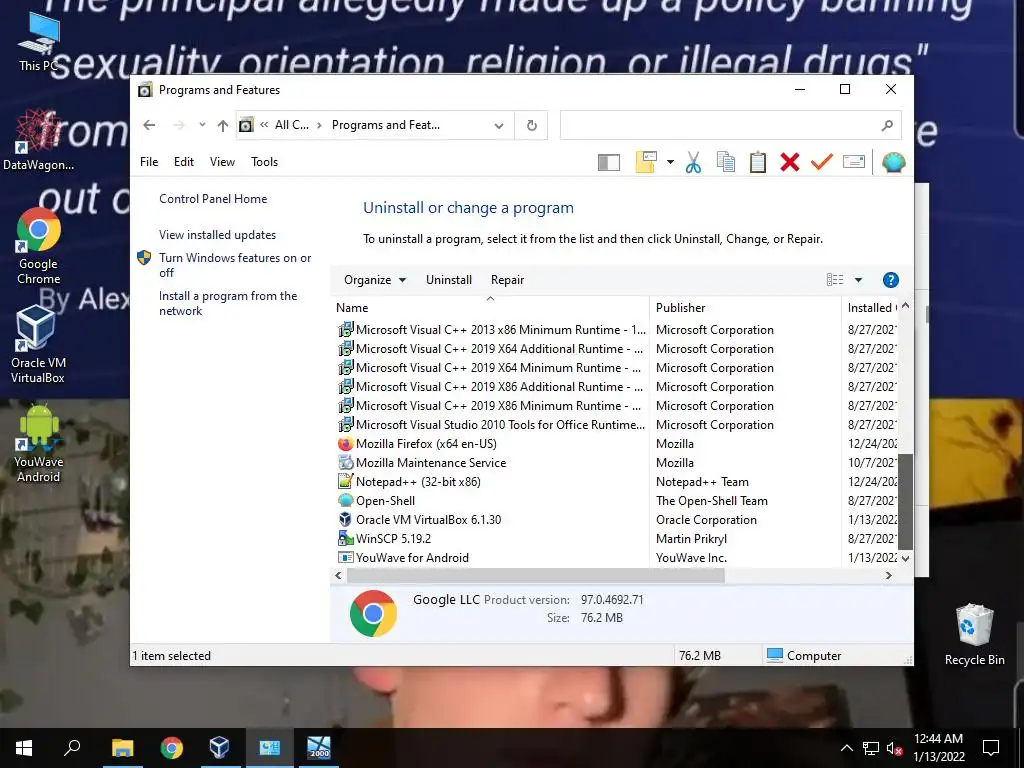The width and height of the screenshot is (1024, 768).
Task: Open the Edit menu
Action: pyautogui.click(x=184, y=162)
